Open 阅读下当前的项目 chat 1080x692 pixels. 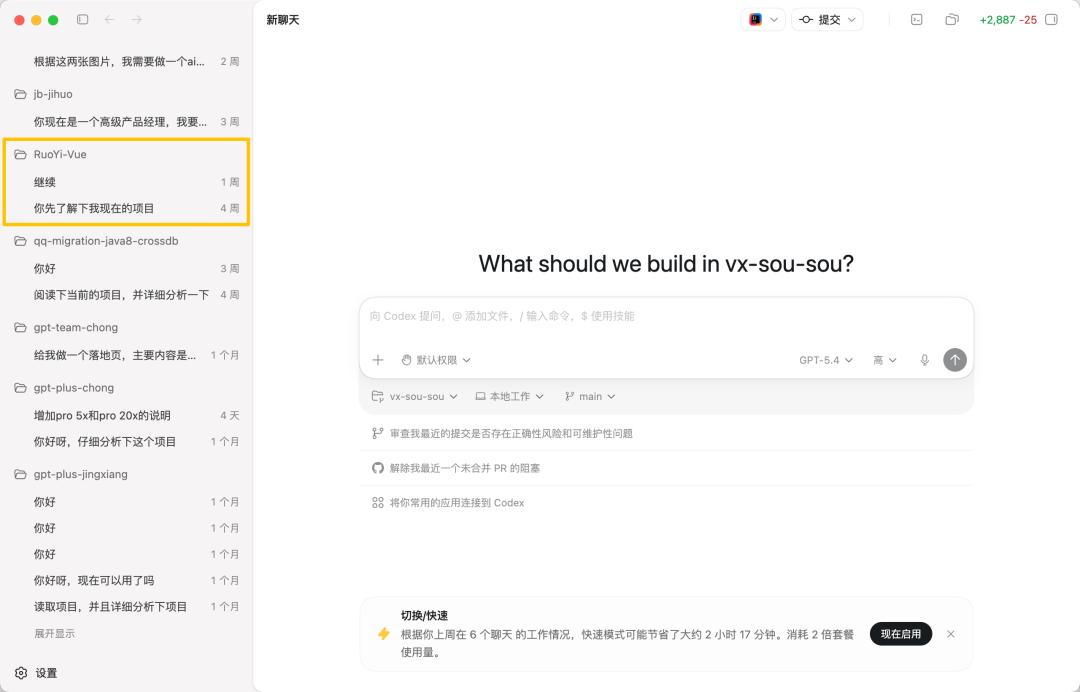point(127,295)
